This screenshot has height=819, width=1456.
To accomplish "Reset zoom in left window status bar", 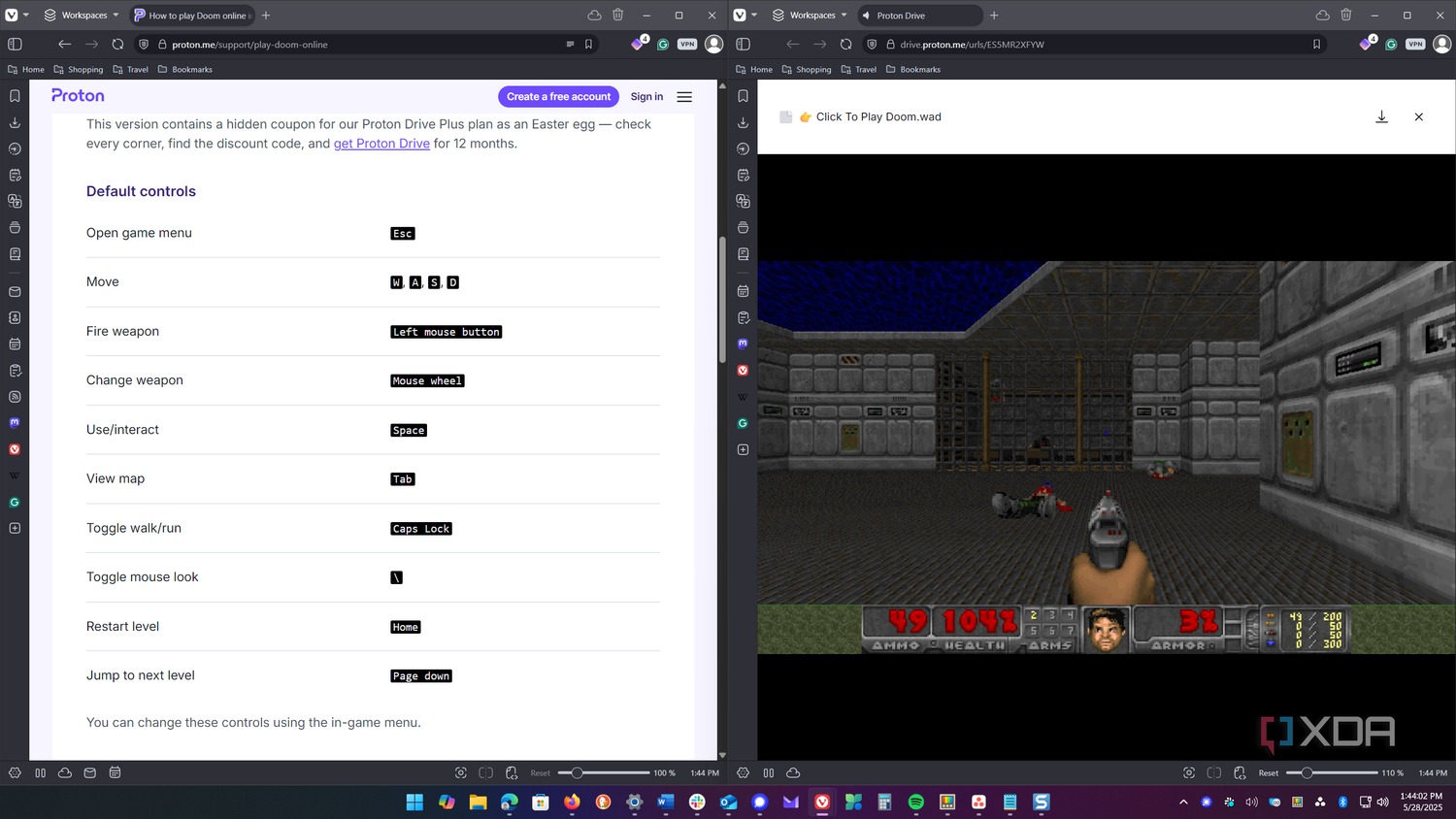I will point(540,773).
